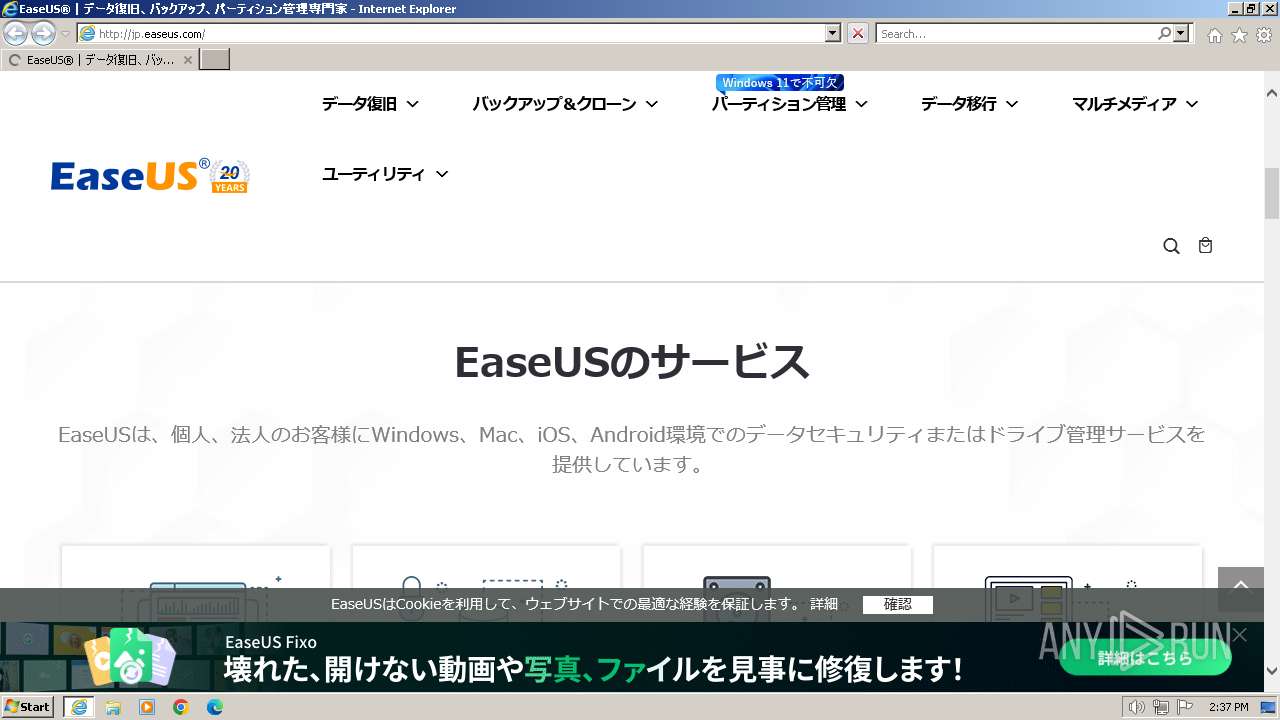Image resolution: width=1280 pixels, height=720 pixels.
Task: Click the 確認 cookie confirm button
Action: 898,604
